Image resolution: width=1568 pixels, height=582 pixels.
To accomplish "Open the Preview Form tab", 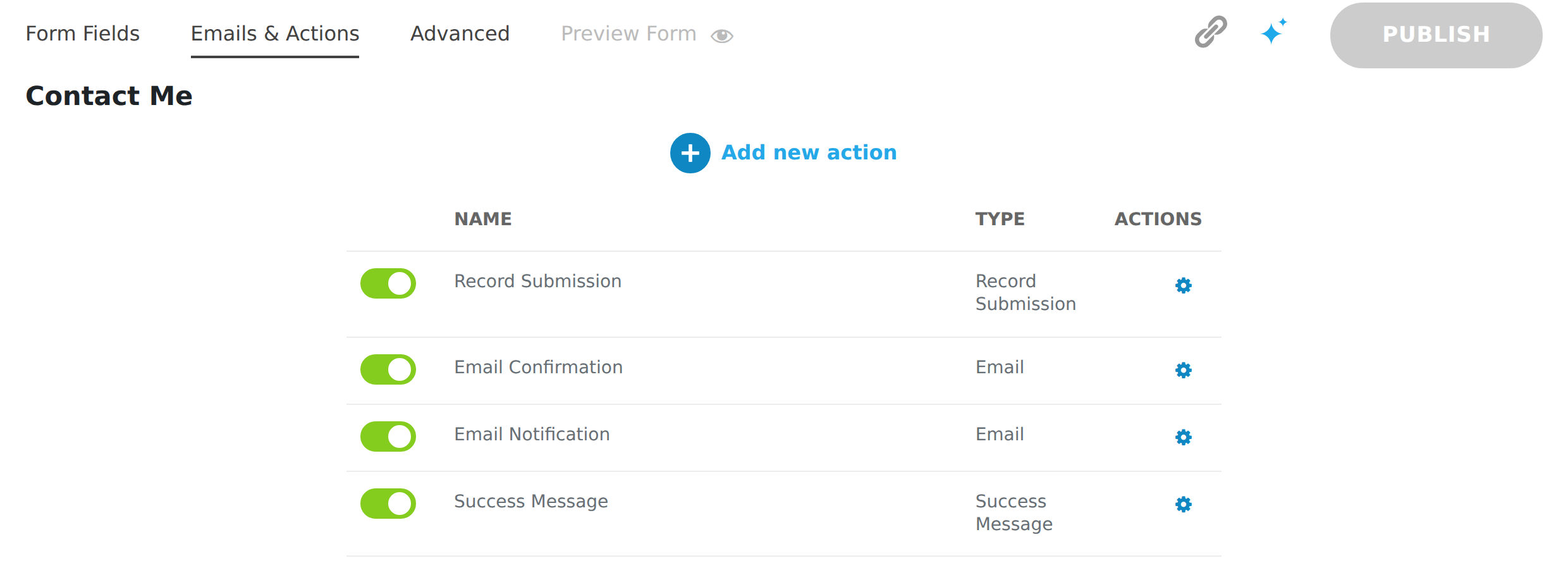I will [628, 34].
